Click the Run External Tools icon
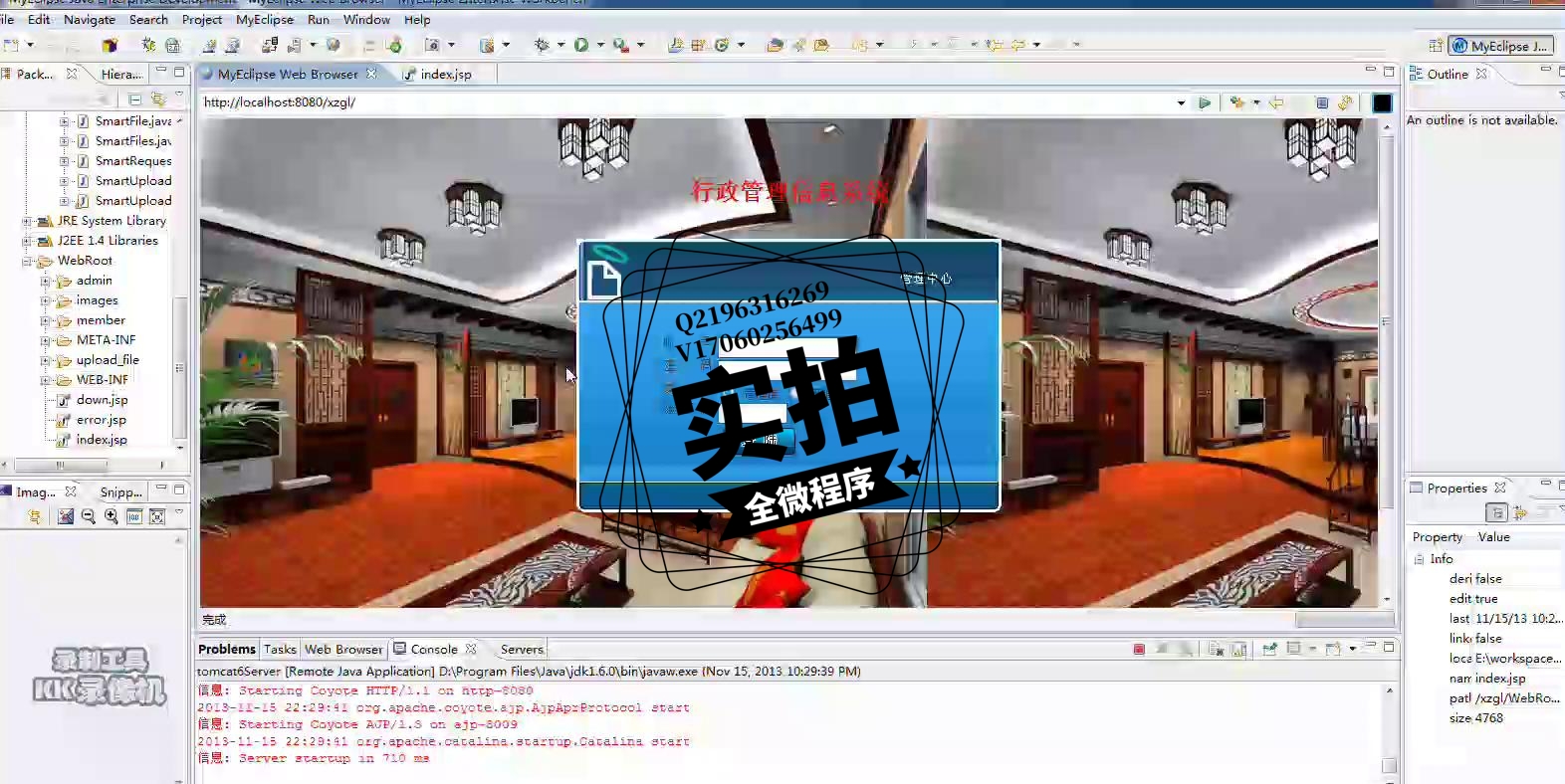1565x784 pixels. click(x=620, y=45)
